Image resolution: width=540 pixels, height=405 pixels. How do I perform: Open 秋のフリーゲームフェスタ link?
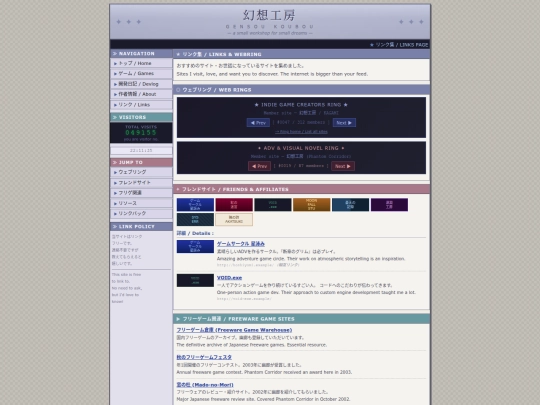click(204, 357)
